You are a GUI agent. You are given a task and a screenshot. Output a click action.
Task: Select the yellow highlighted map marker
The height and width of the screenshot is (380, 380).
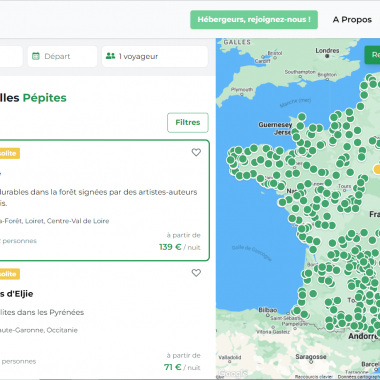tap(377, 169)
